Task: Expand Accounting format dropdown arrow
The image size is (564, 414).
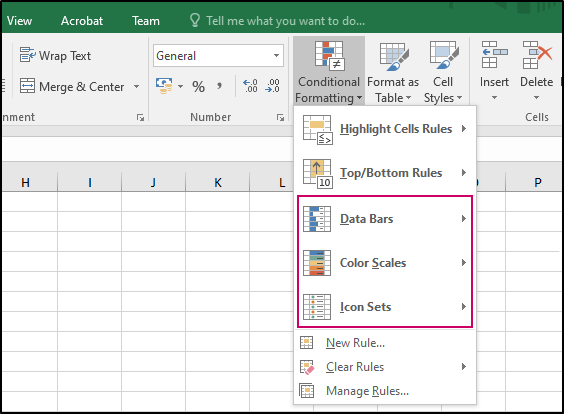Action: [x=181, y=86]
